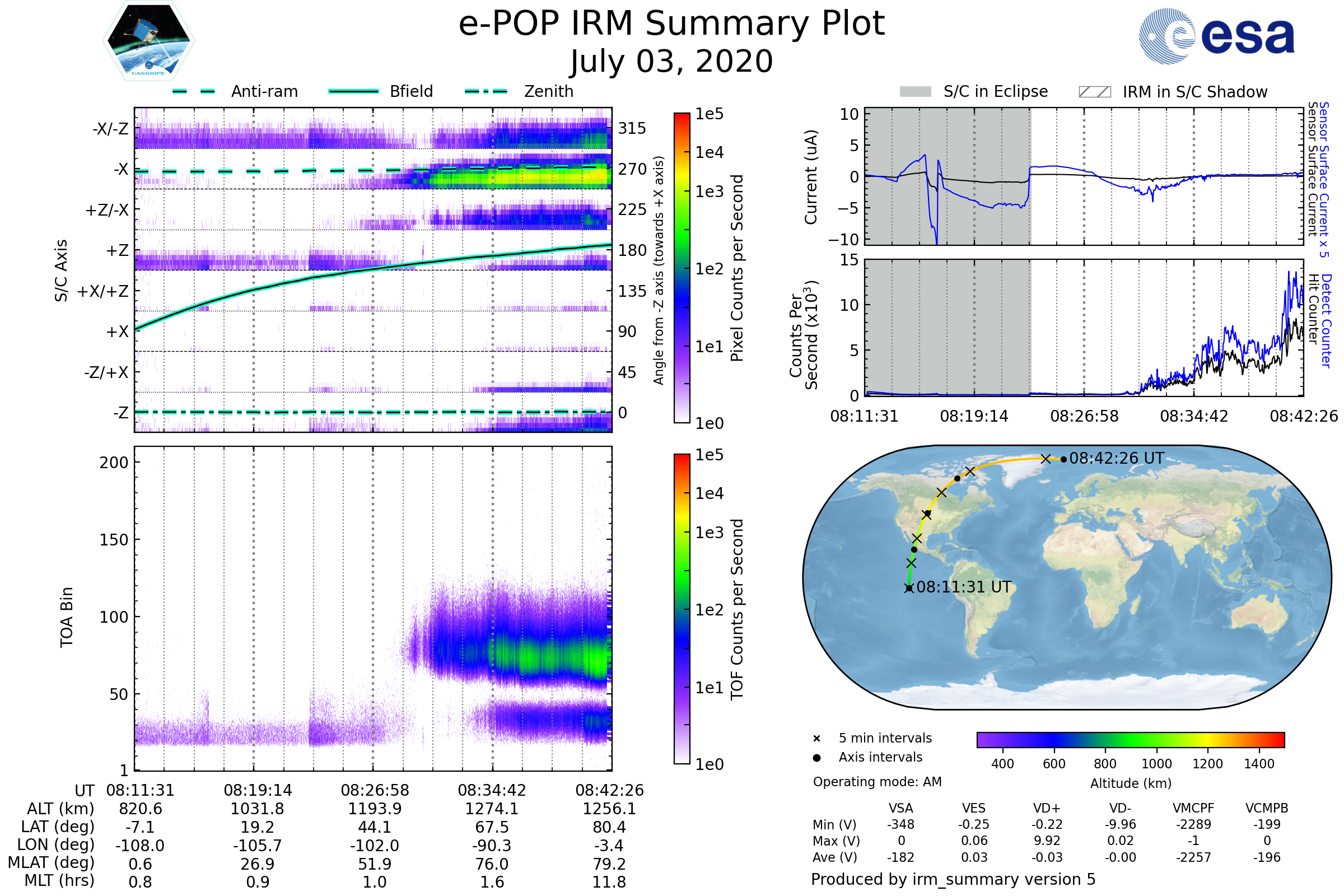
Task: Click the ESA logo
Action: pos(1217,35)
